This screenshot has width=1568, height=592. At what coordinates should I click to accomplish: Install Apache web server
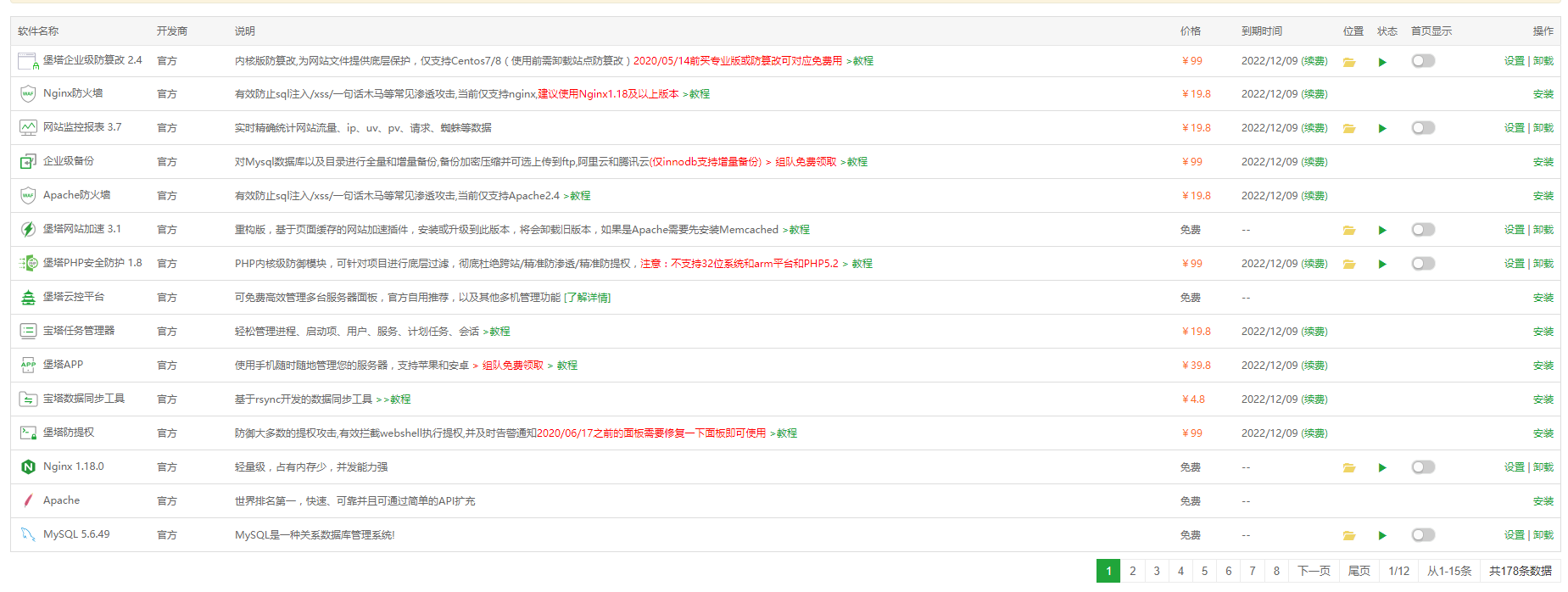1543,501
